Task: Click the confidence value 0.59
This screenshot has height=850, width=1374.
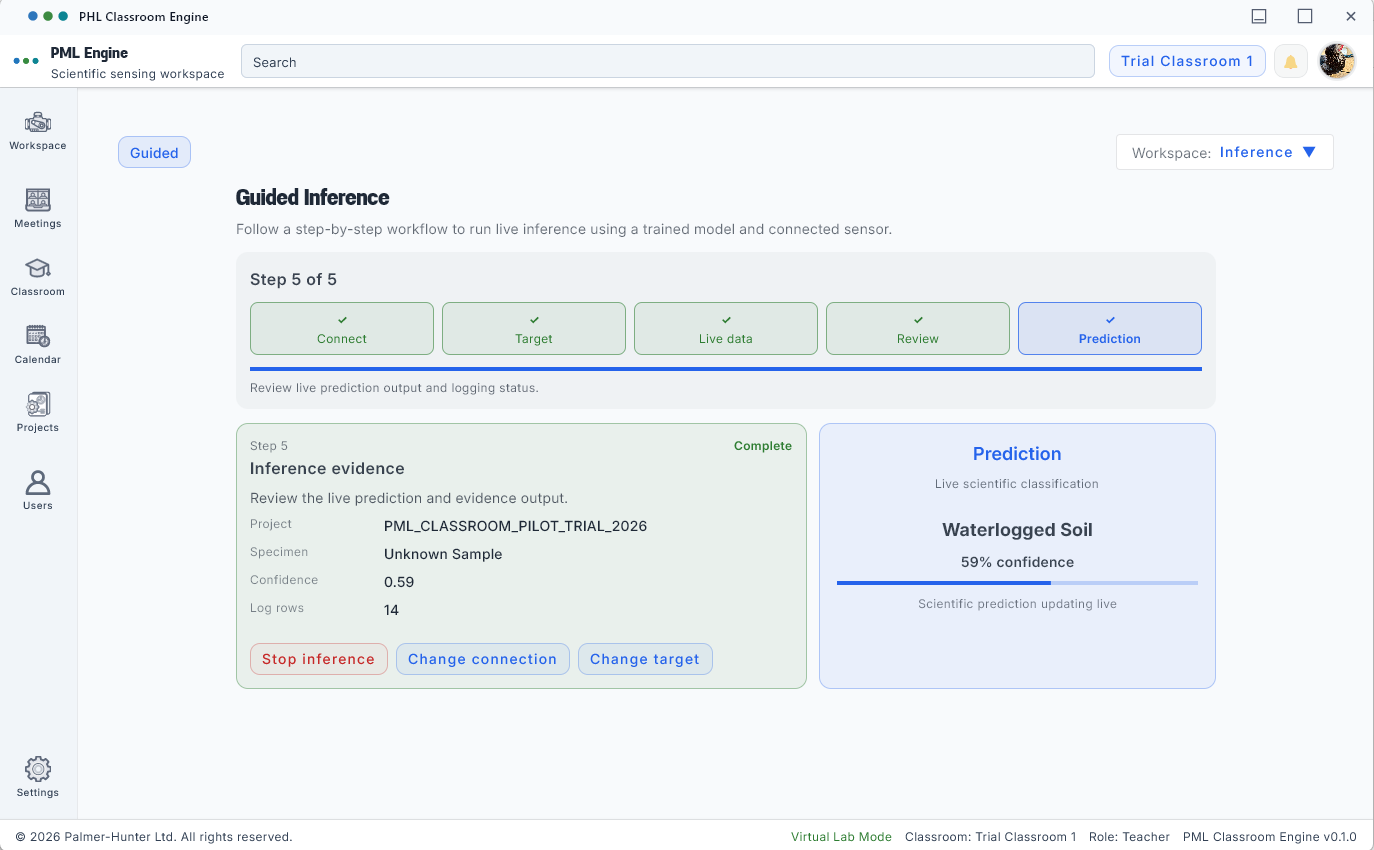Action: pyautogui.click(x=399, y=582)
